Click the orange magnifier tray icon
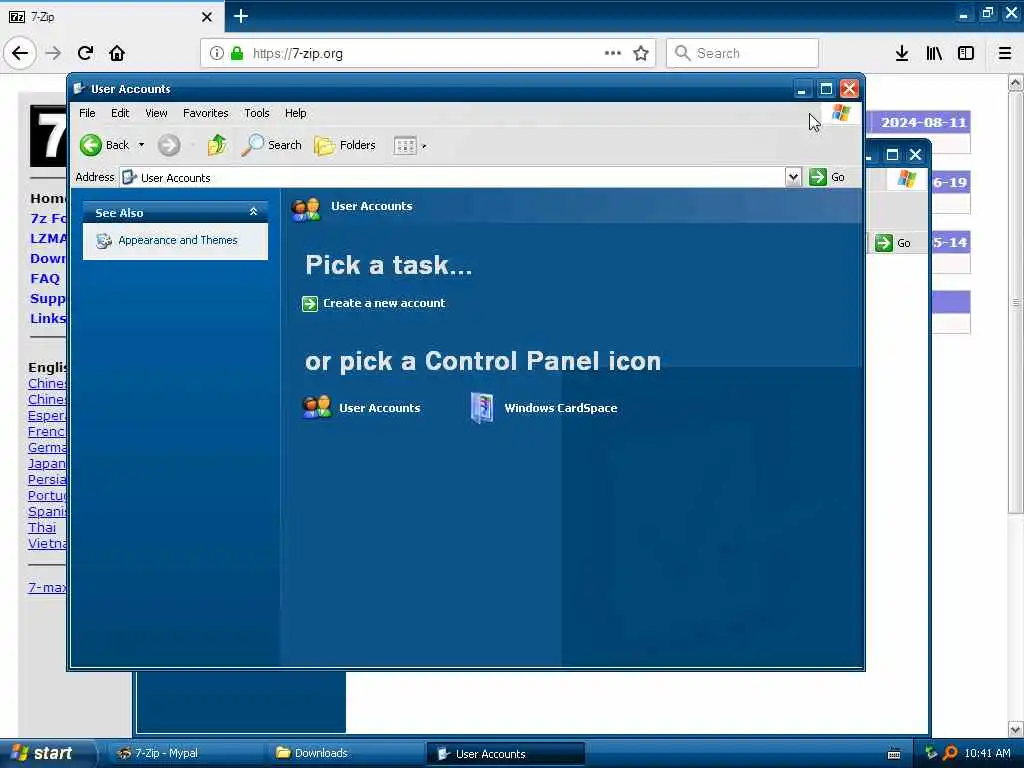 (950, 753)
